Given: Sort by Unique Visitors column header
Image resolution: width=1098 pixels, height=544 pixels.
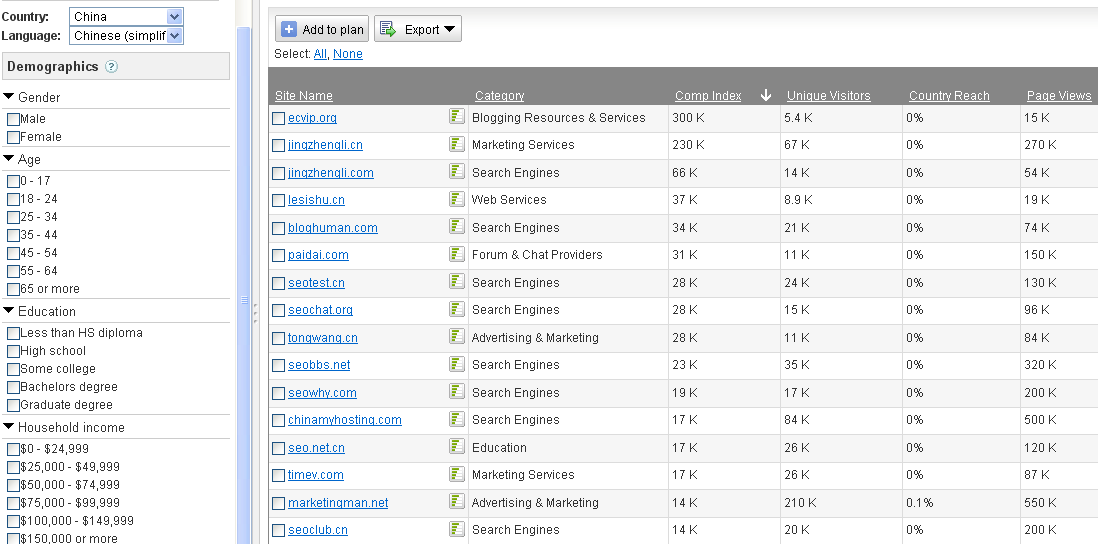Looking at the screenshot, I should pos(828,96).
